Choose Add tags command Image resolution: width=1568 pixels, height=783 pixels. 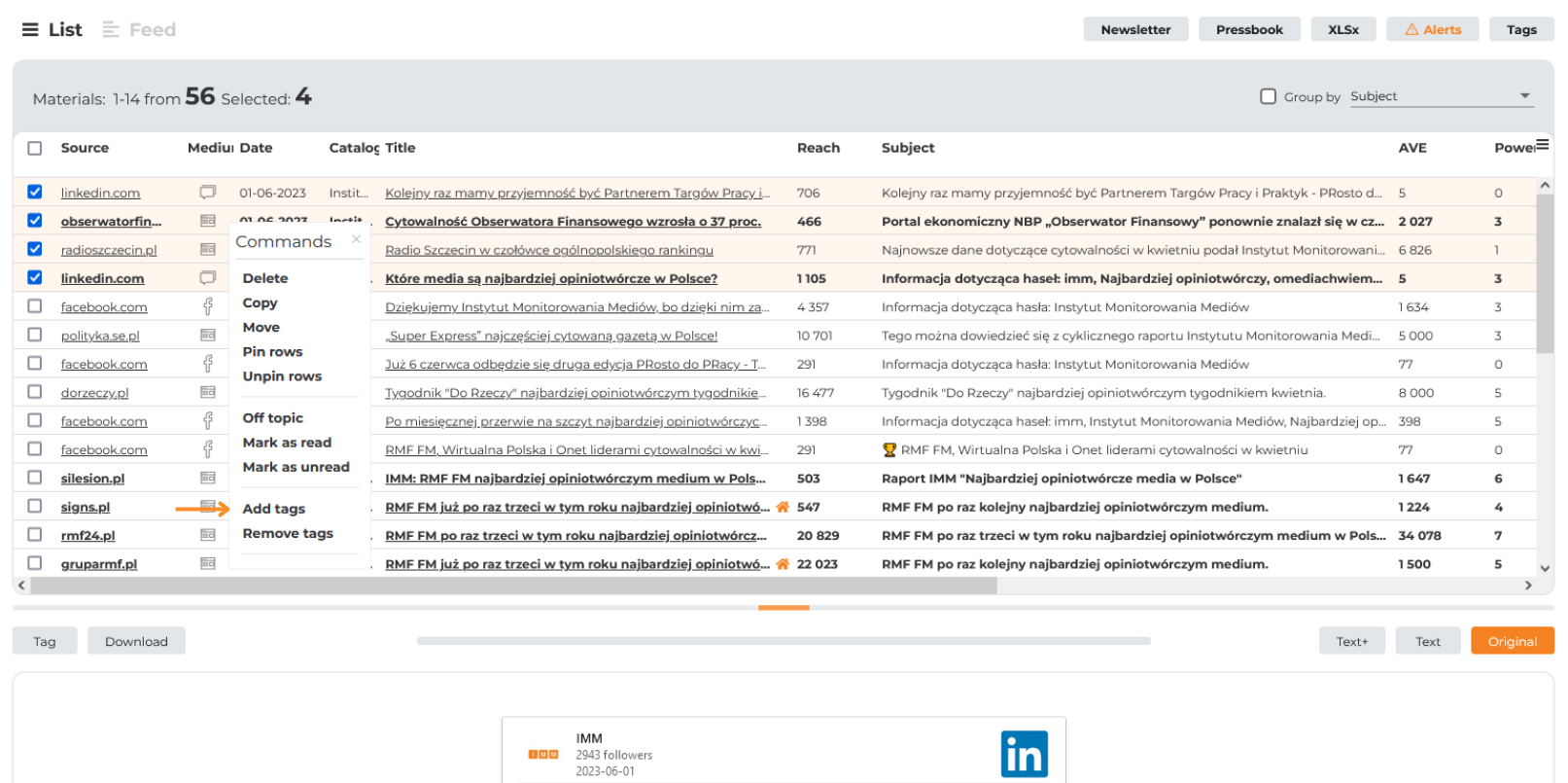(x=273, y=509)
